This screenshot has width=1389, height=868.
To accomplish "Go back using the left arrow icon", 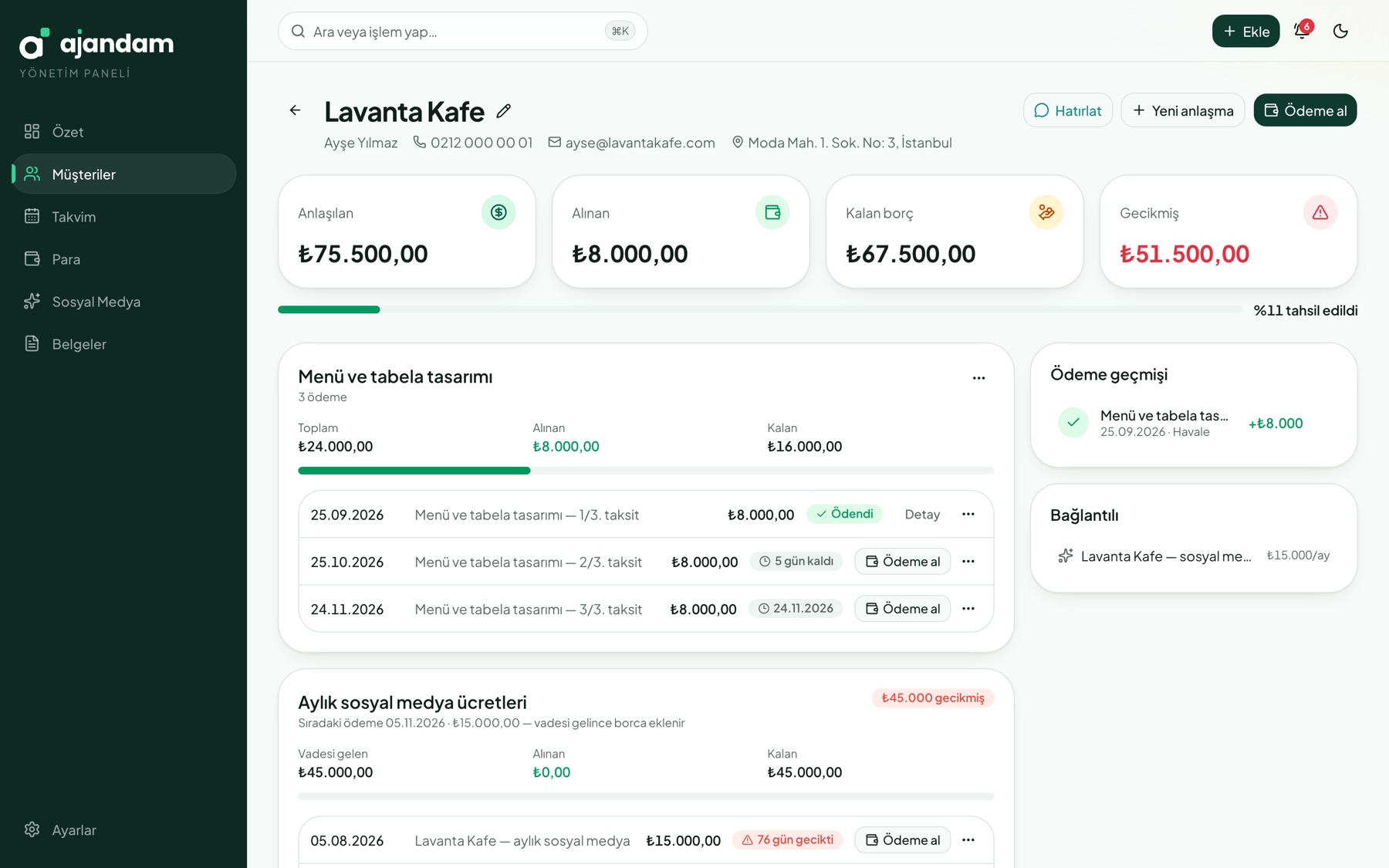I will point(295,110).
